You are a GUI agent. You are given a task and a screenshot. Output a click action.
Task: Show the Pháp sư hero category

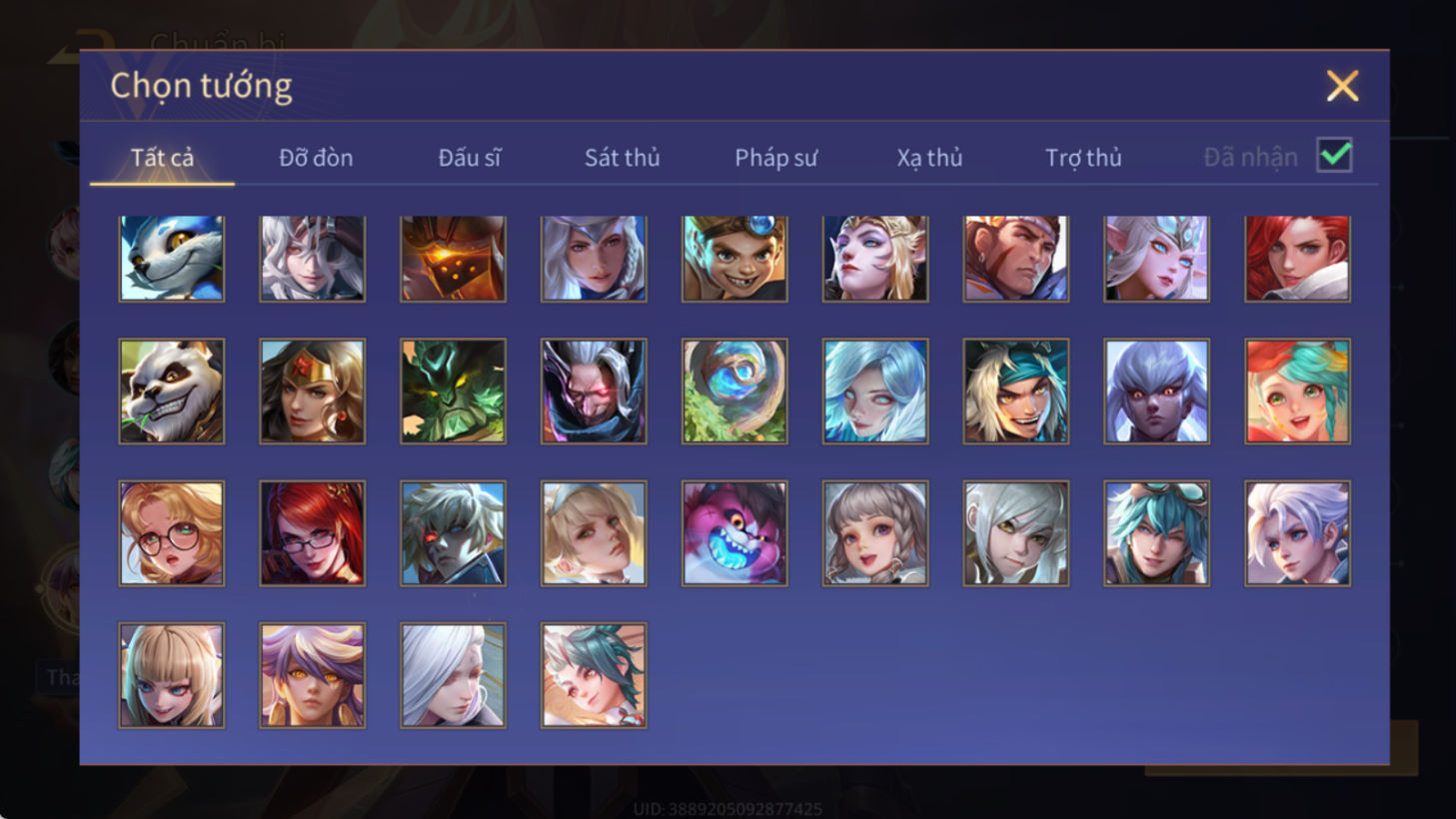[775, 158]
